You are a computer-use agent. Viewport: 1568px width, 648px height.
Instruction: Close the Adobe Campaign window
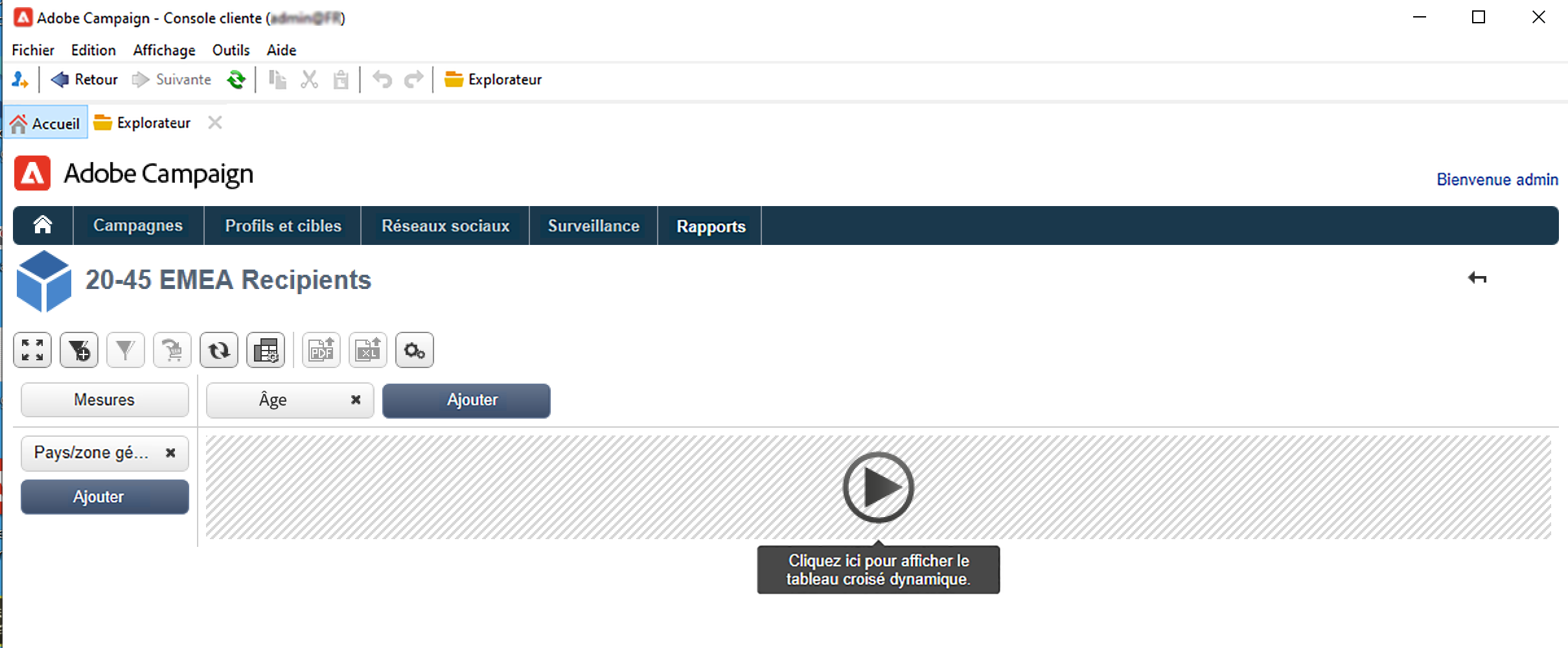tap(1539, 17)
